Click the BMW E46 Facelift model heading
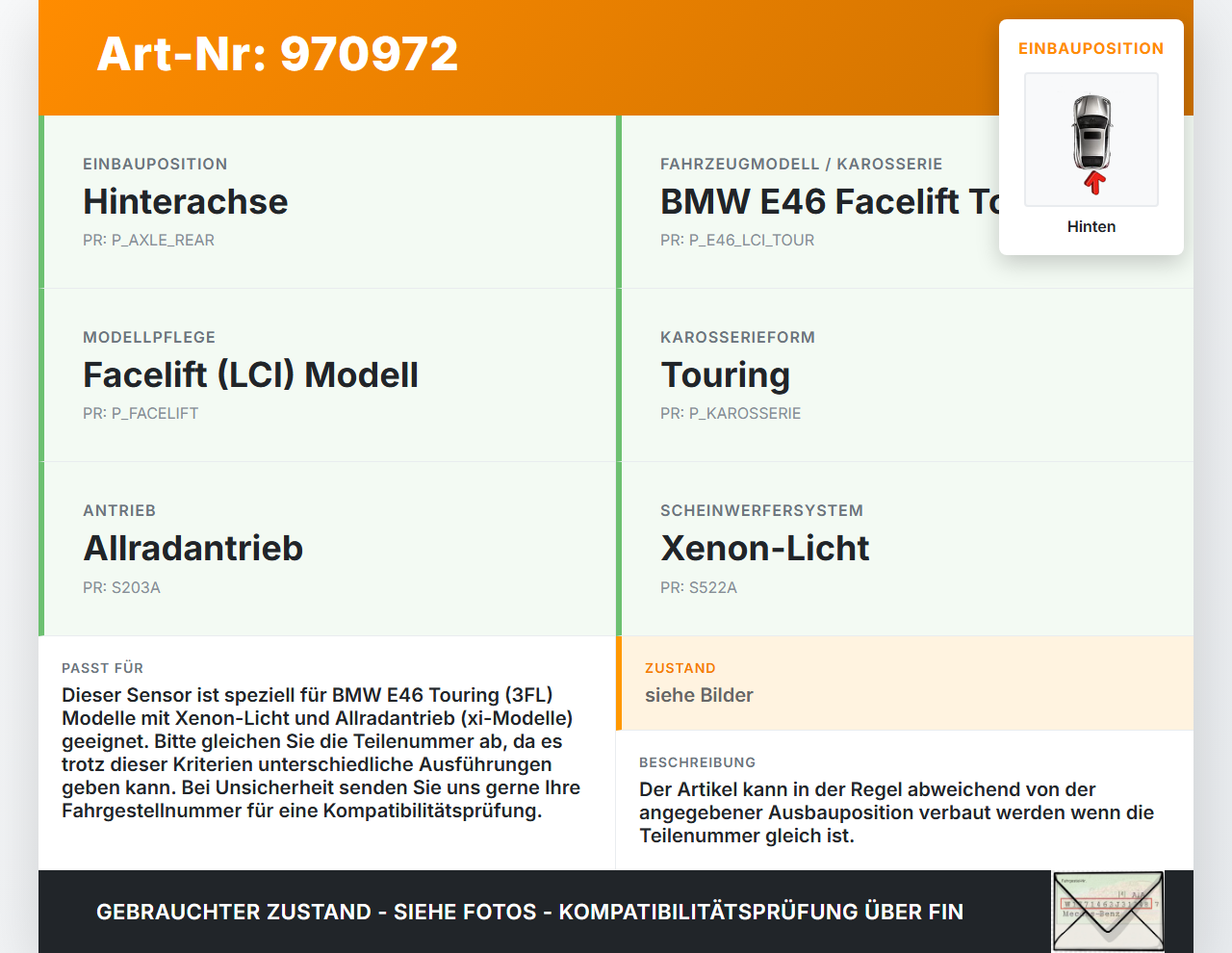The height and width of the screenshot is (953, 1232). click(828, 201)
